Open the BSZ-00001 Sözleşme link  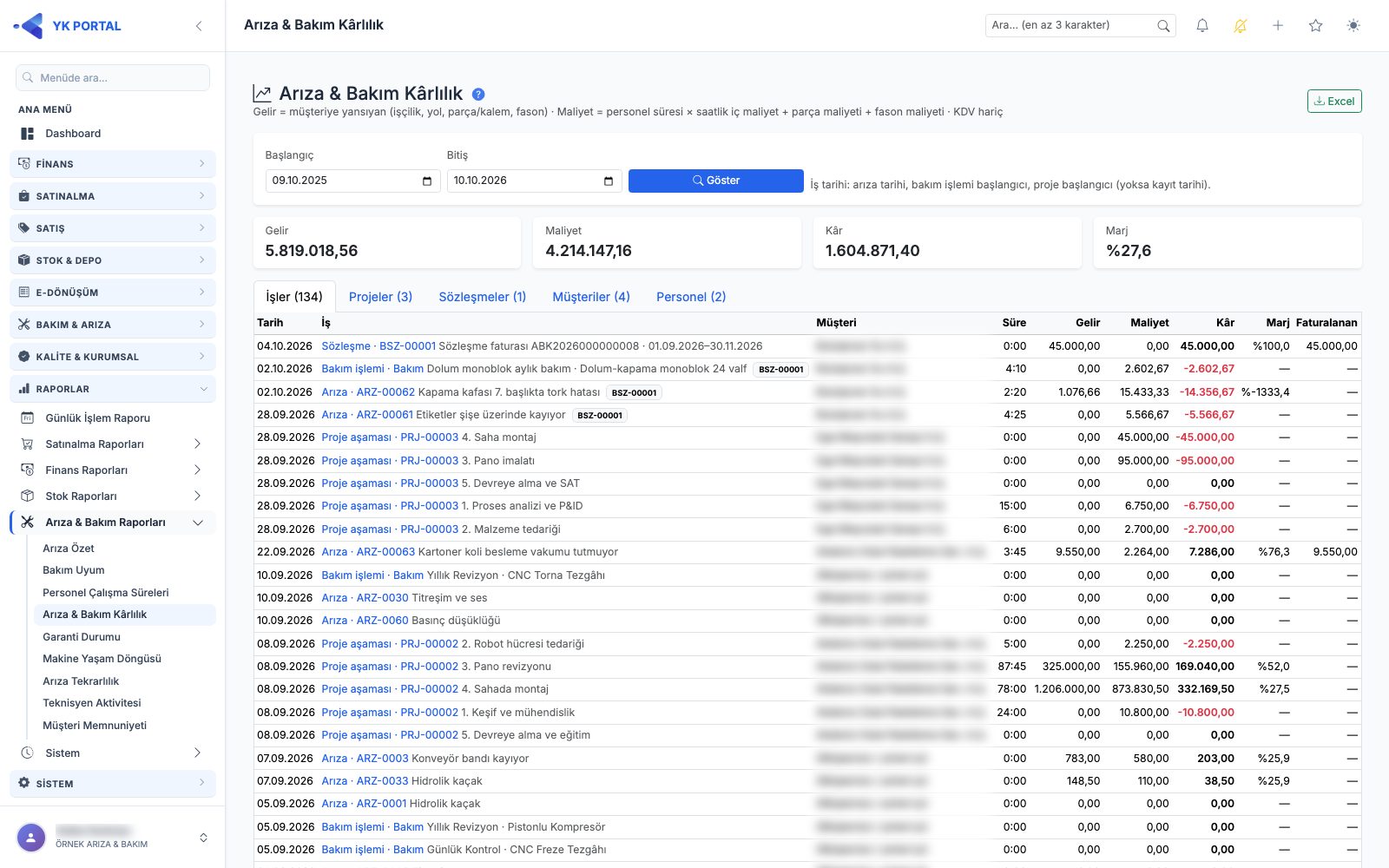[x=379, y=345]
